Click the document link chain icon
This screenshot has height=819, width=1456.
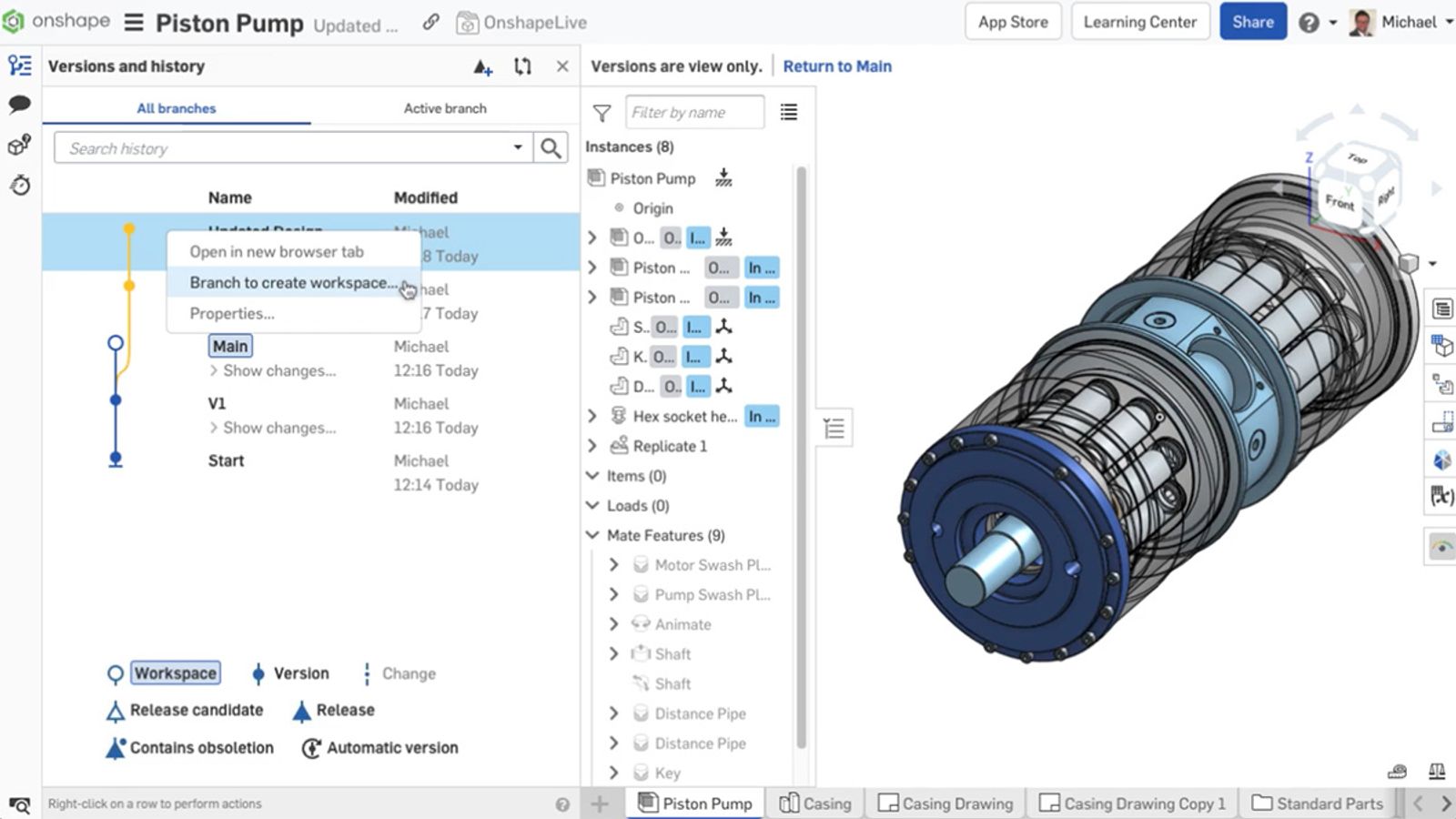point(431,23)
